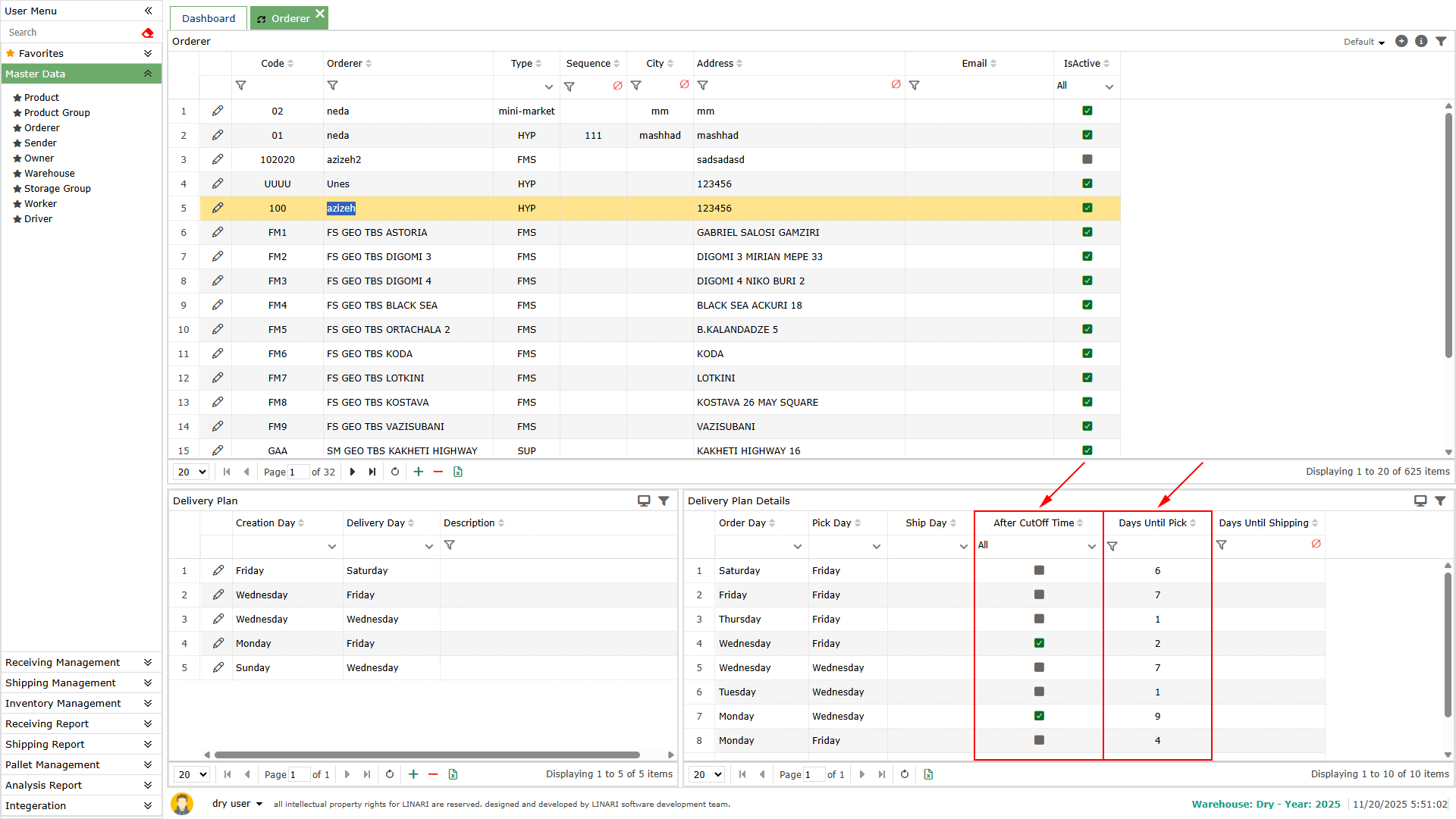Sort by the Code column header
This screenshot has height=819, width=1456.
(x=272, y=63)
